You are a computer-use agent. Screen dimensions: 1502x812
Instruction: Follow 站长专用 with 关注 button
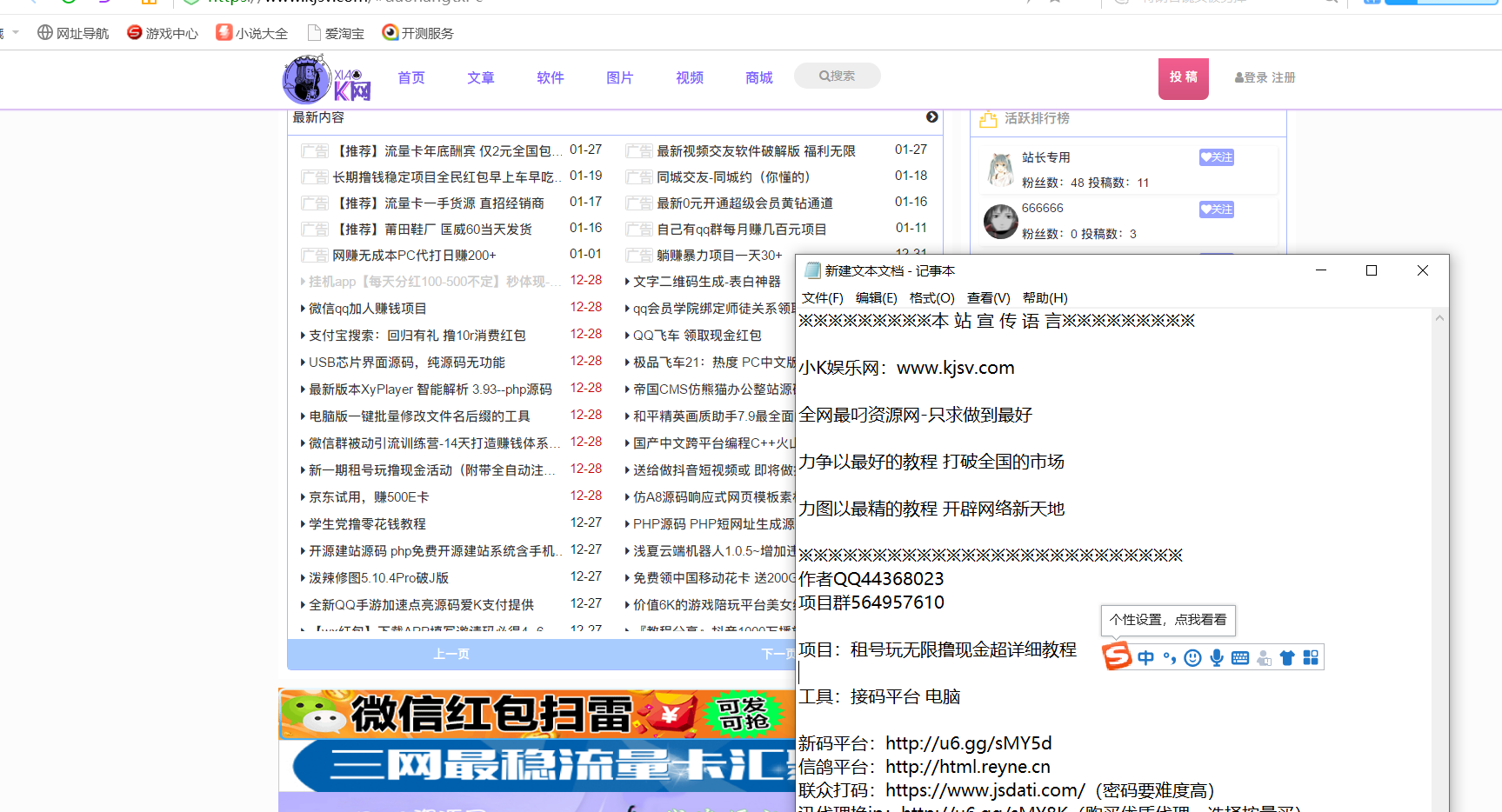[x=1217, y=157]
